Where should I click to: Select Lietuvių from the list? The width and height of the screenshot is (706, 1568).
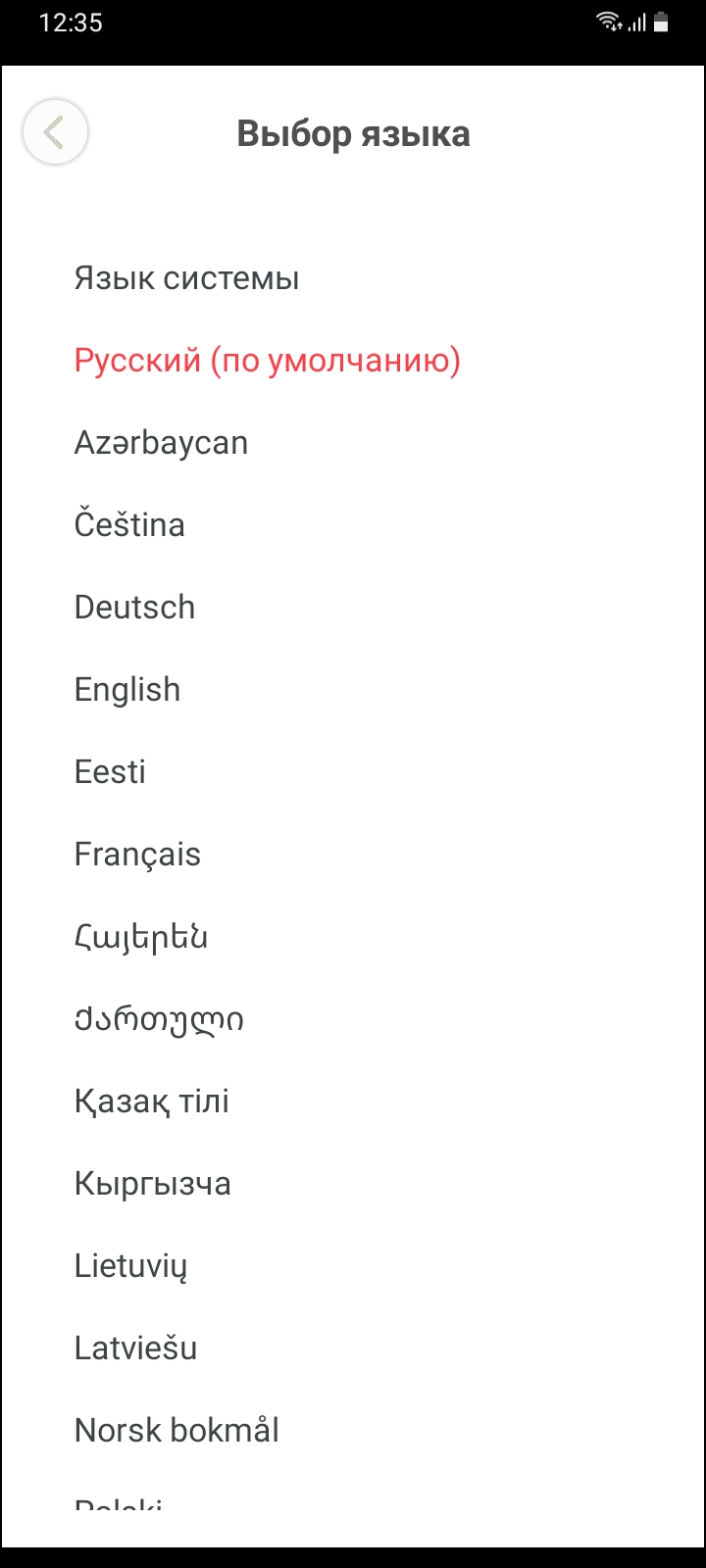click(130, 1266)
